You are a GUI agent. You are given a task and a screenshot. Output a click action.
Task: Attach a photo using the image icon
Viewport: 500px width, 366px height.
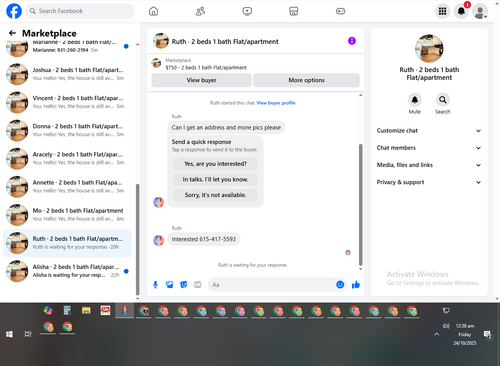170,285
